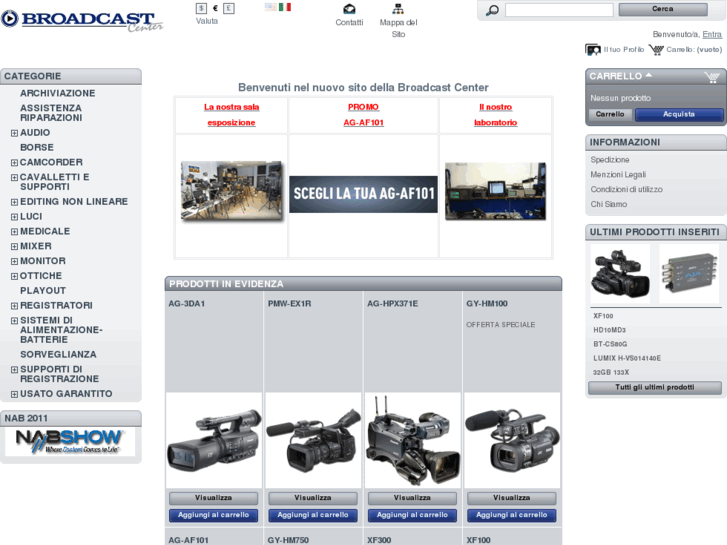Click the search magnifier icon

[x=492, y=10]
